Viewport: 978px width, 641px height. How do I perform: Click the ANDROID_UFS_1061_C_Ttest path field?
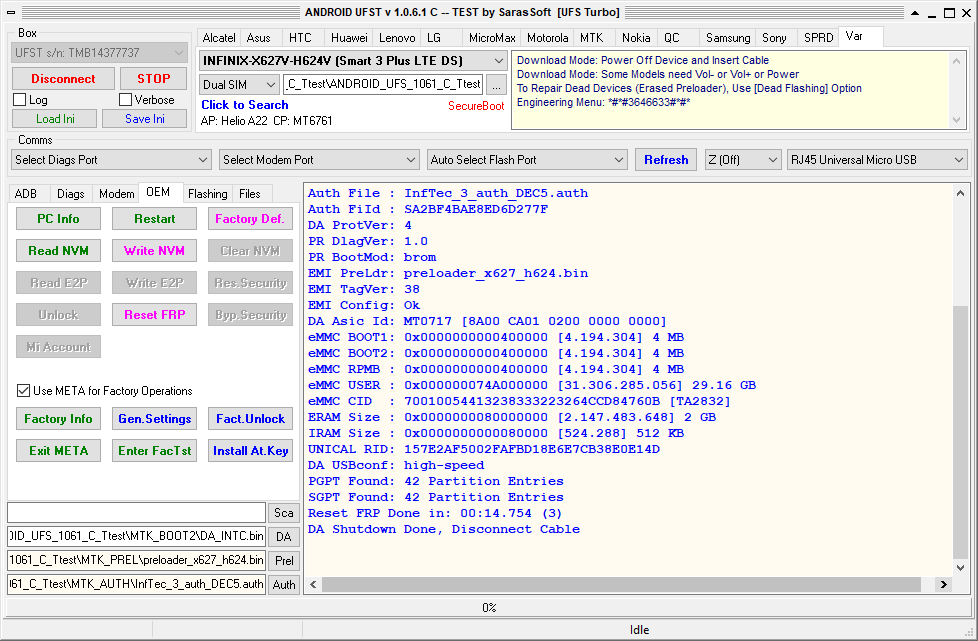(x=384, y=84)
